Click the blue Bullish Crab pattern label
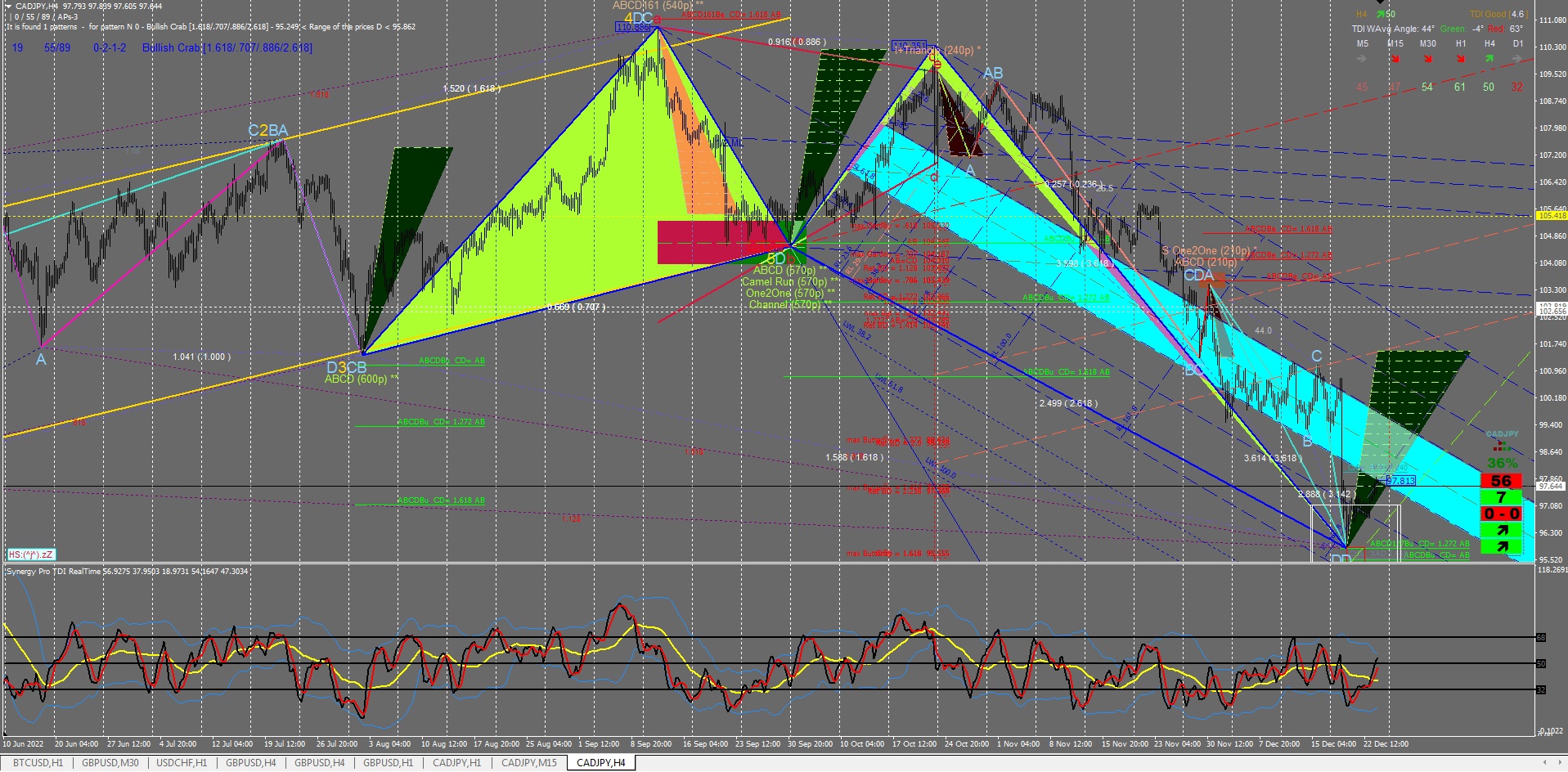 point(227,48)
